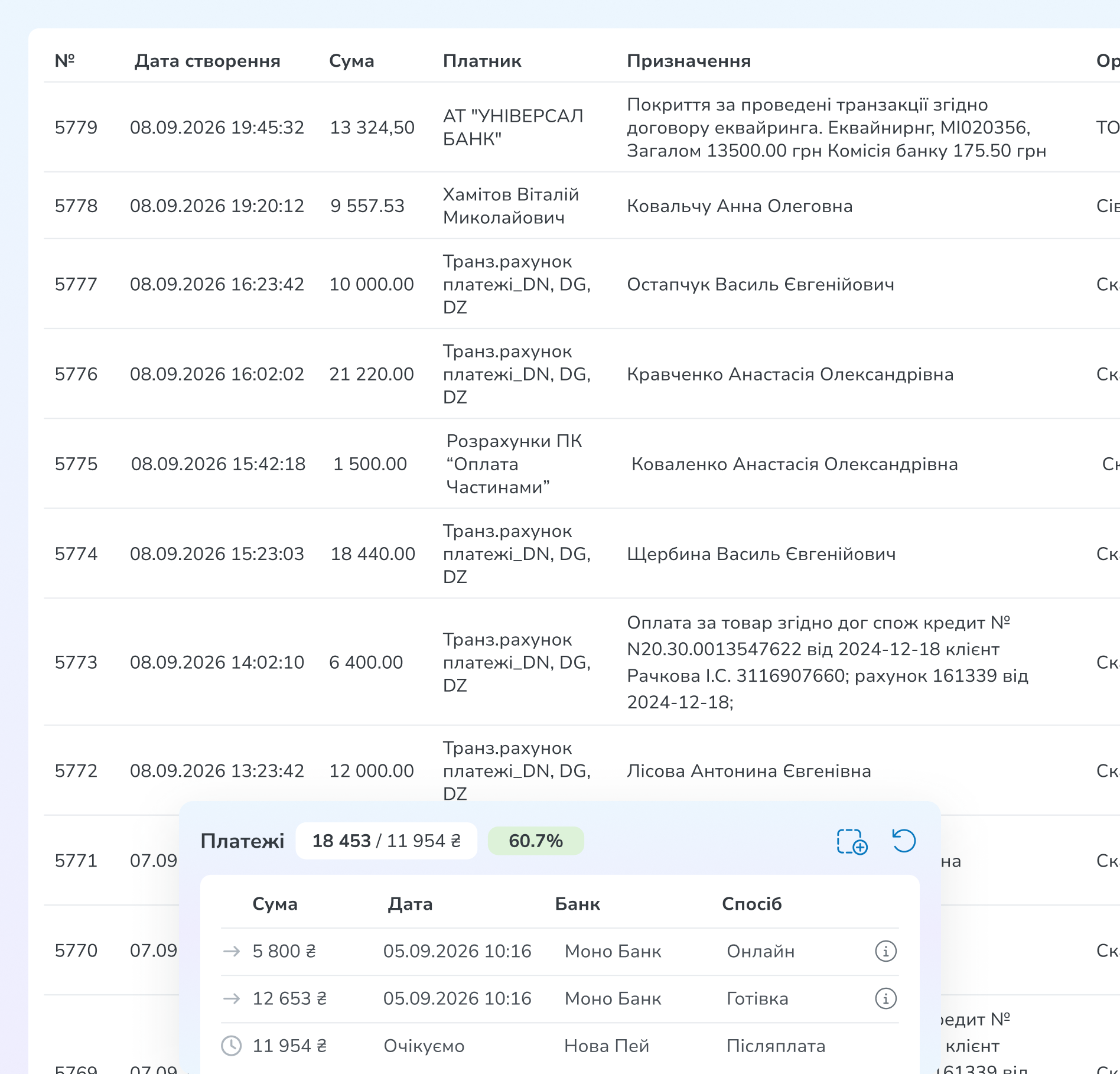Click the amount 10 000.00
Viewport: 1120px width, 1074px height.
pos(372,284)
